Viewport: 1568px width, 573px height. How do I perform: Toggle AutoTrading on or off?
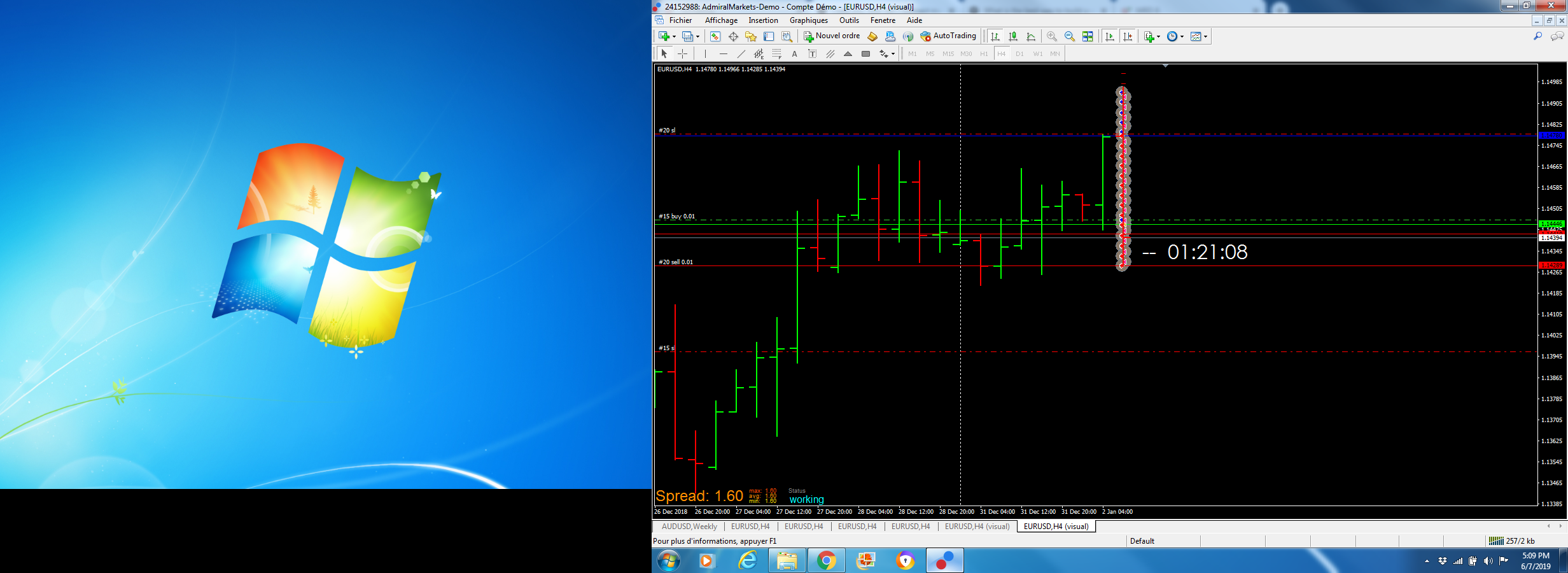tap(948, 36)
